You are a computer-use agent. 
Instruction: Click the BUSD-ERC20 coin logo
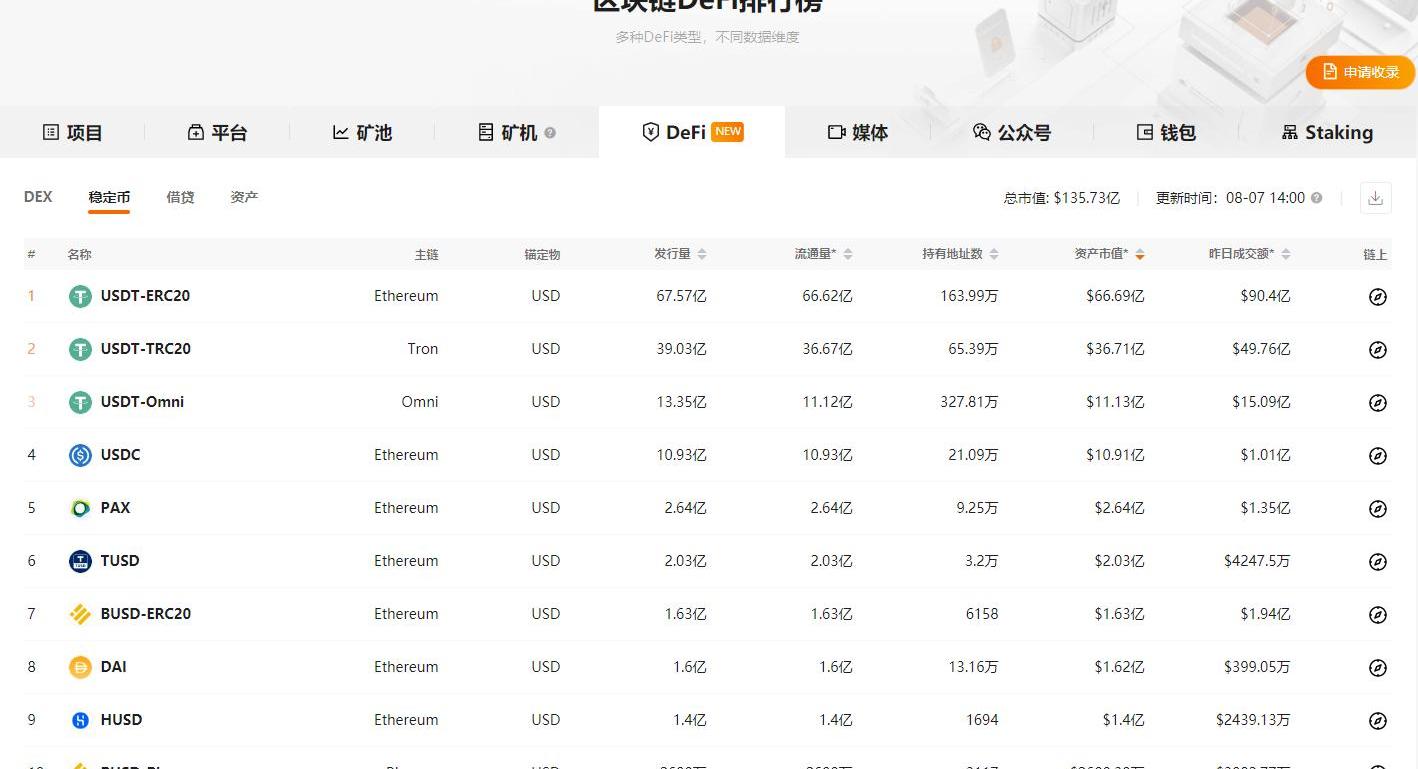[80, 614]
